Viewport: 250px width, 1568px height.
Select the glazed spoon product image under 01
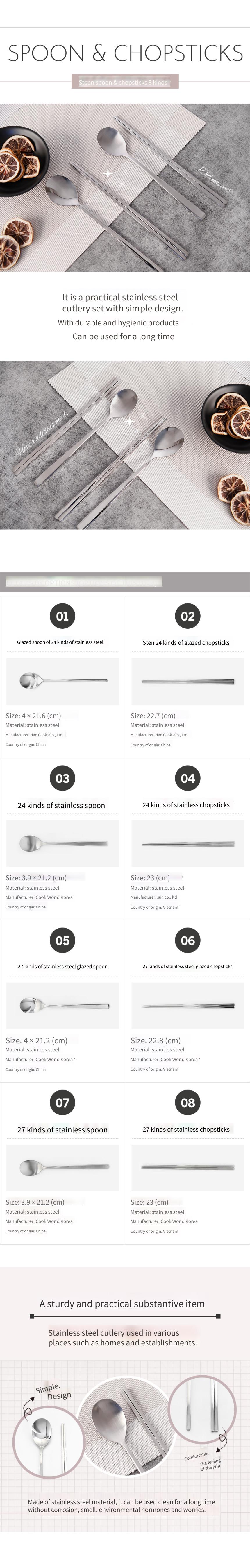[62, 681]
